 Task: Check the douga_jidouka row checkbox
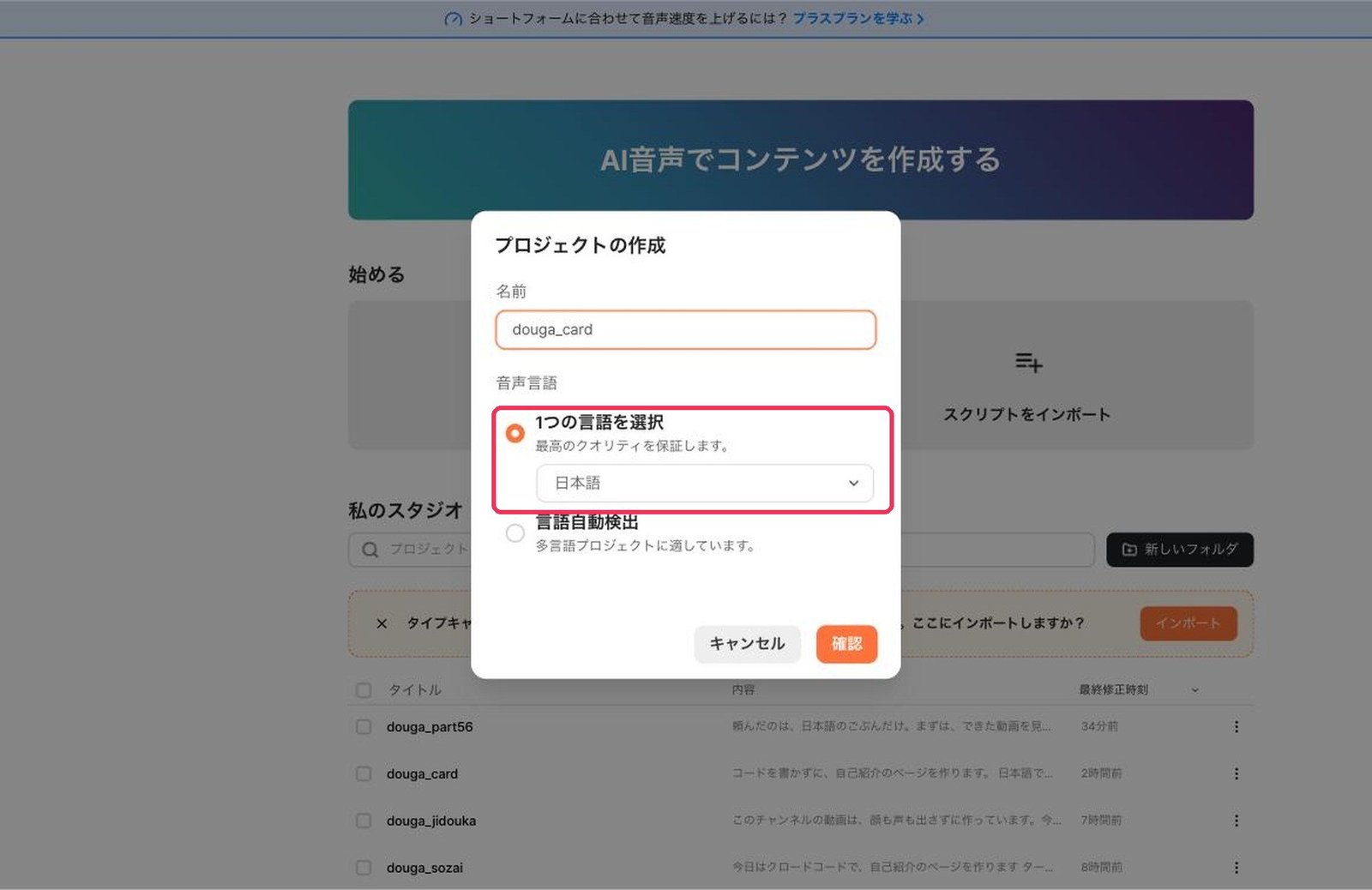tap(364, 821)
